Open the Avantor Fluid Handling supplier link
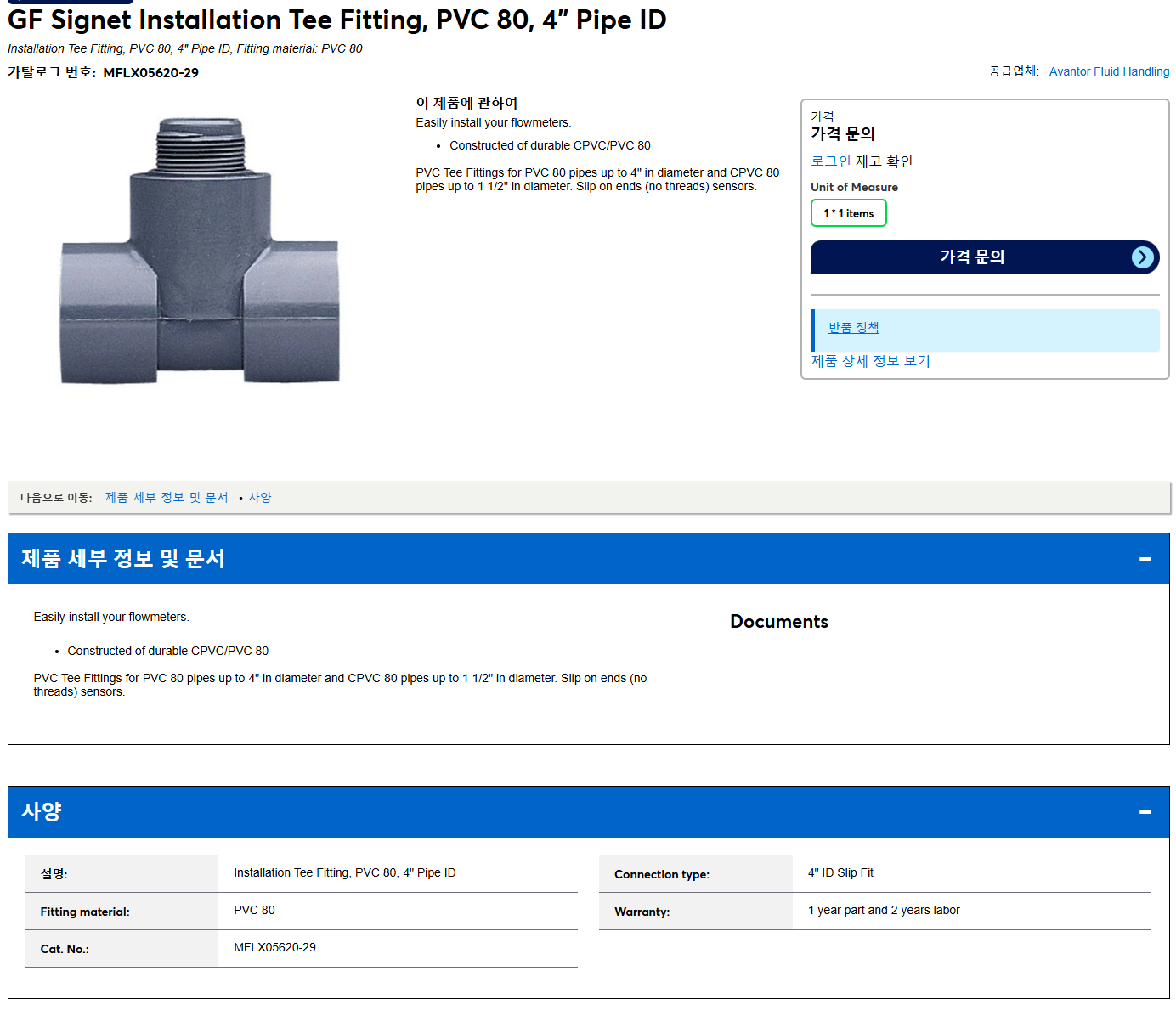Viewport: 1176px width, 1016px height. (x=1109, y=71)
